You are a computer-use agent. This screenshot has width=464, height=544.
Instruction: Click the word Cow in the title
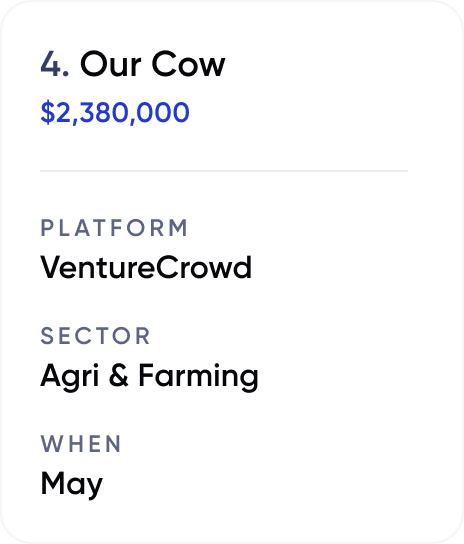(189, 64)
